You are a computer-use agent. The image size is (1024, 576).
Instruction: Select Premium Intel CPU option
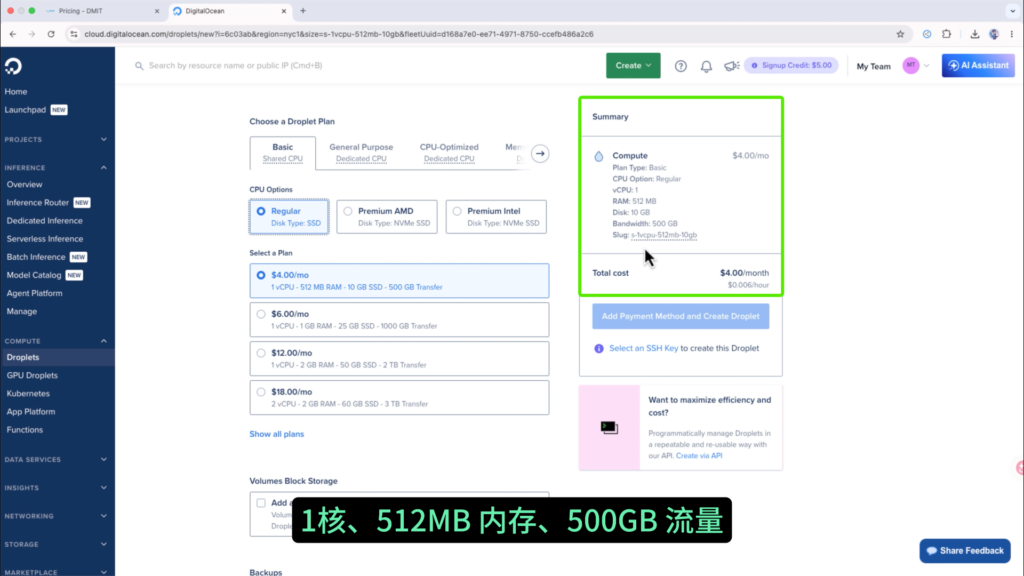click(496, 217)
